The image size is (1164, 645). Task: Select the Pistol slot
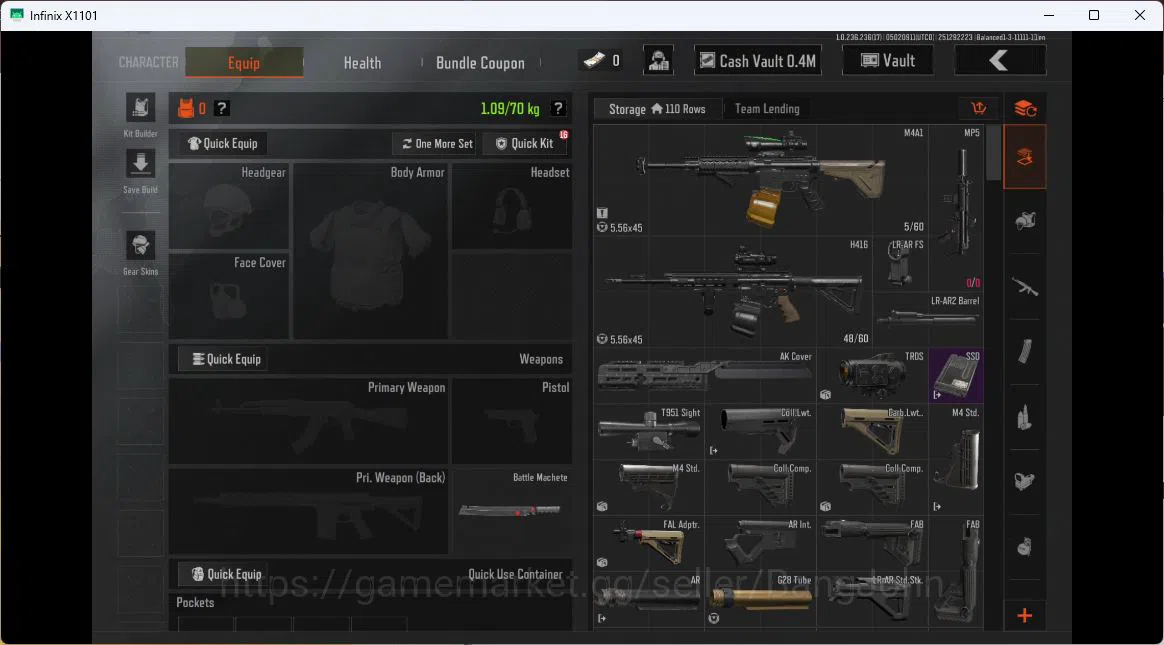511,421
